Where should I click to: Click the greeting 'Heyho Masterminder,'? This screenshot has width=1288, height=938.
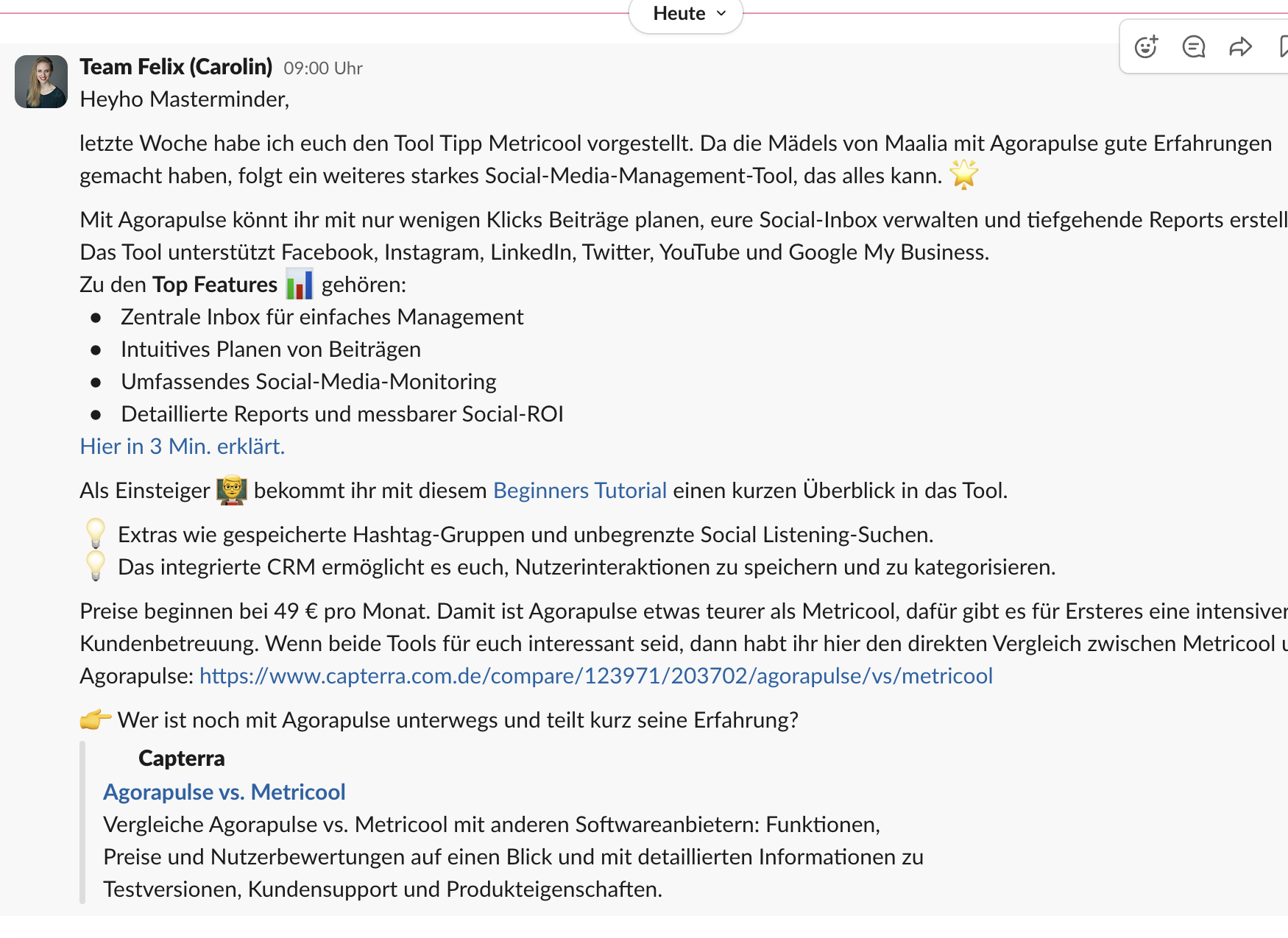(185, 99)
